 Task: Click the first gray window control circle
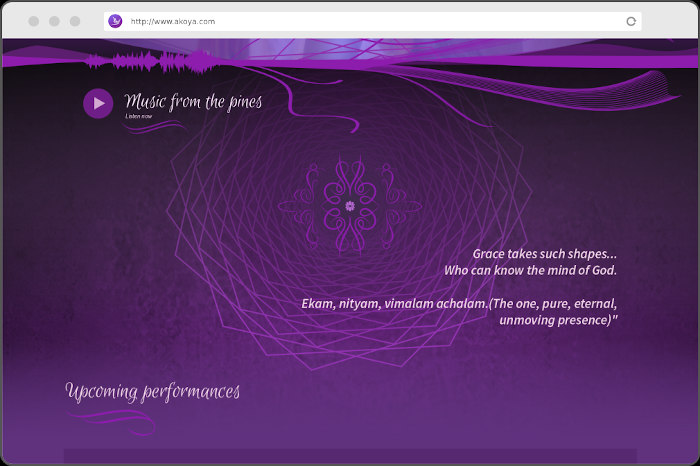tap(34, 21)
